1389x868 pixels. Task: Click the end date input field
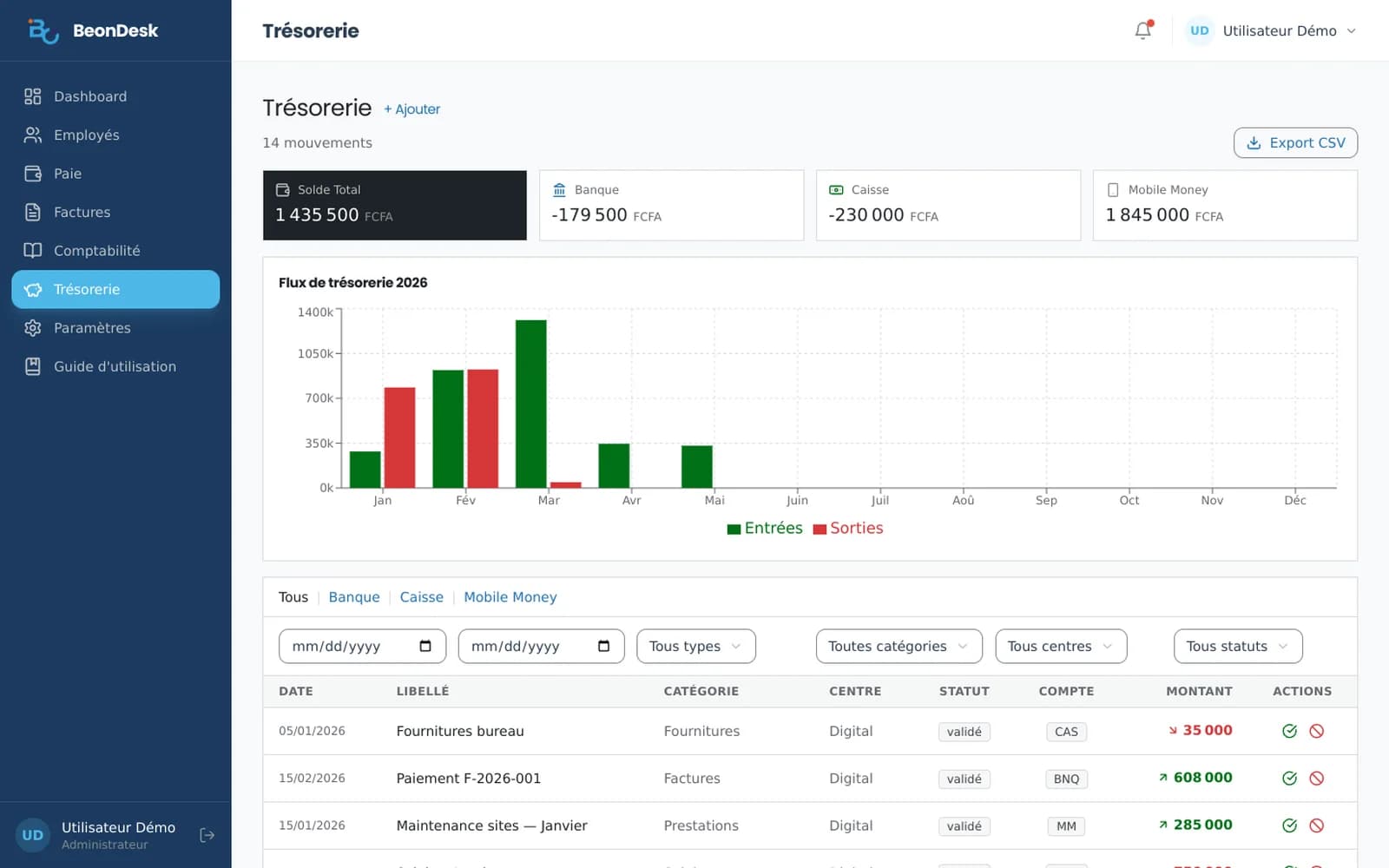pos(541,646)
